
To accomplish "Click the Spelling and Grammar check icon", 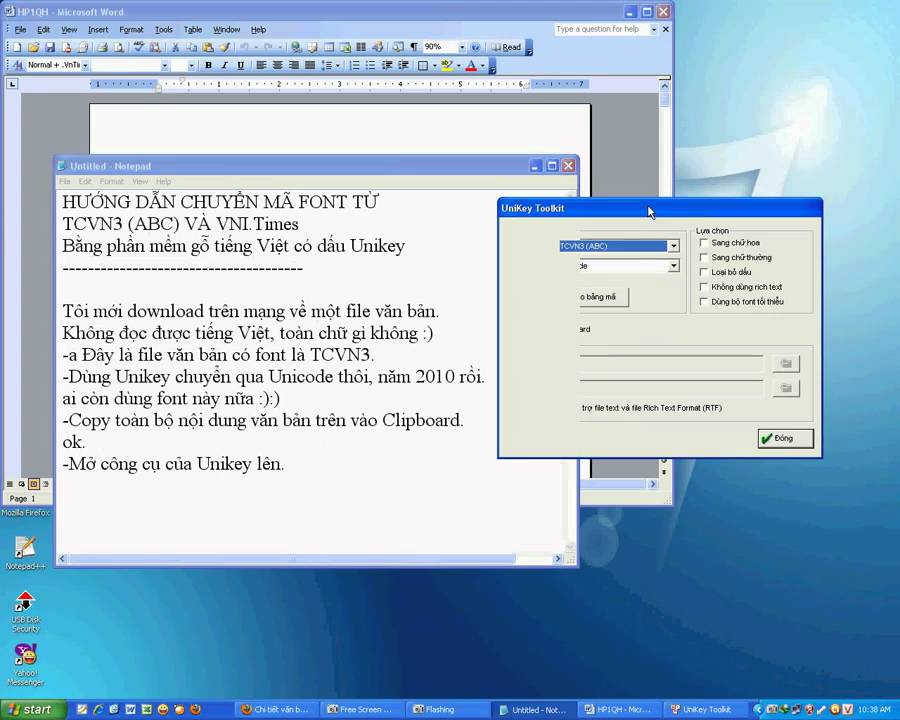I will click(138, 47).
